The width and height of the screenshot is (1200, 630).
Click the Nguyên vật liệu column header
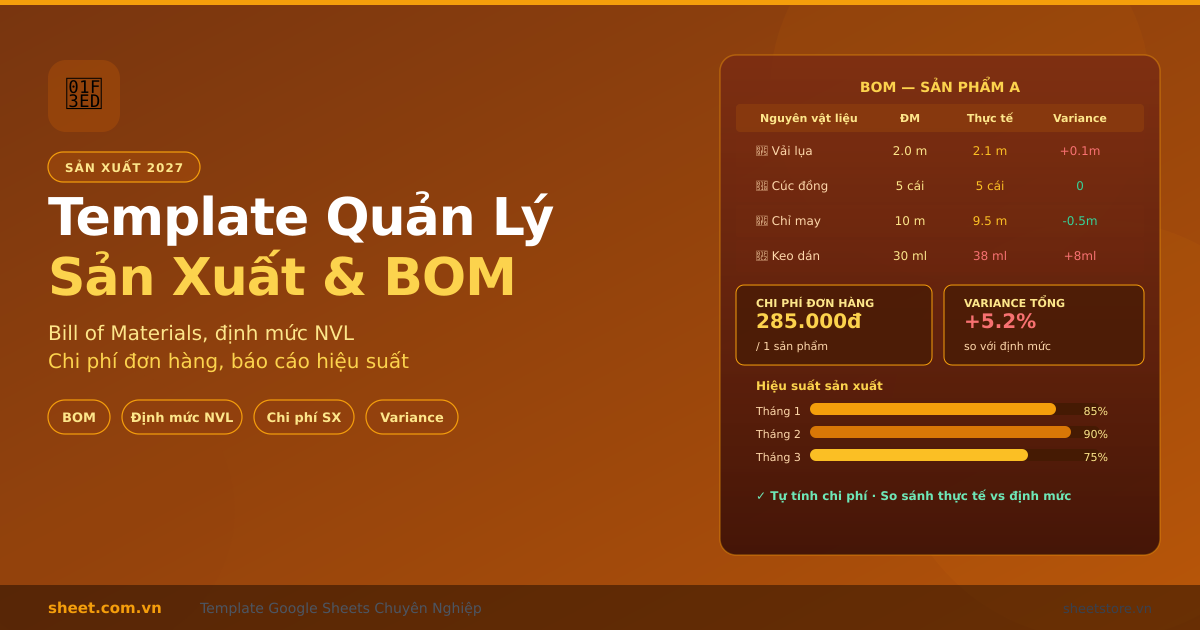(808, 118)
